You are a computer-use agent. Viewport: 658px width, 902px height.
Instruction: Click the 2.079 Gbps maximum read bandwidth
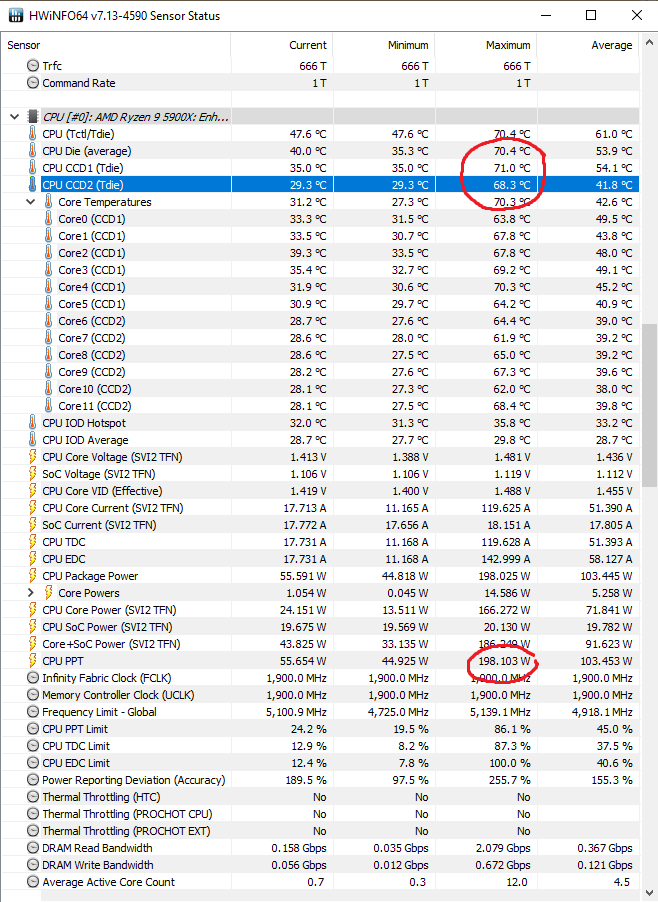coord(503,848)
